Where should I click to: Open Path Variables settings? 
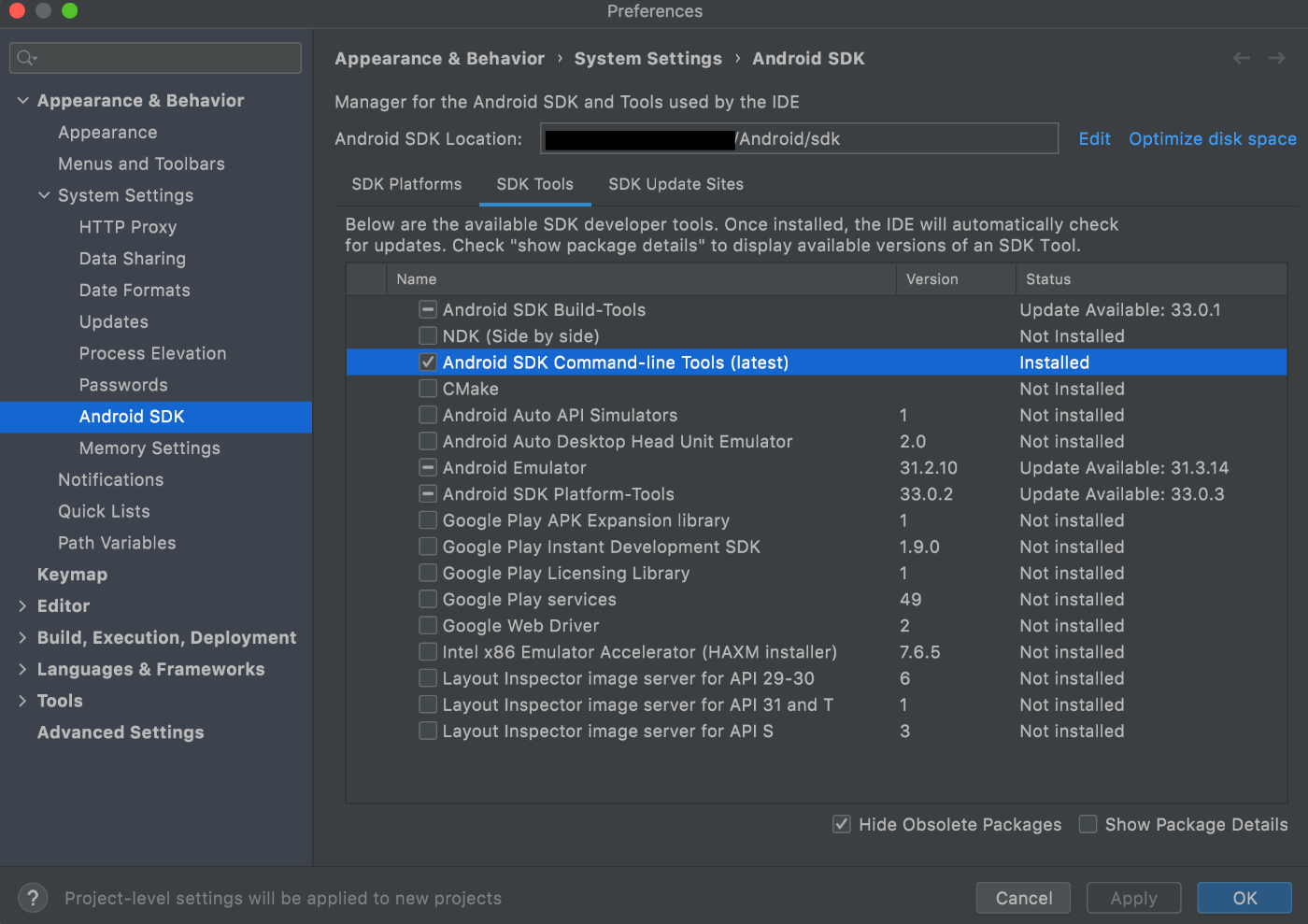(117, 543)
